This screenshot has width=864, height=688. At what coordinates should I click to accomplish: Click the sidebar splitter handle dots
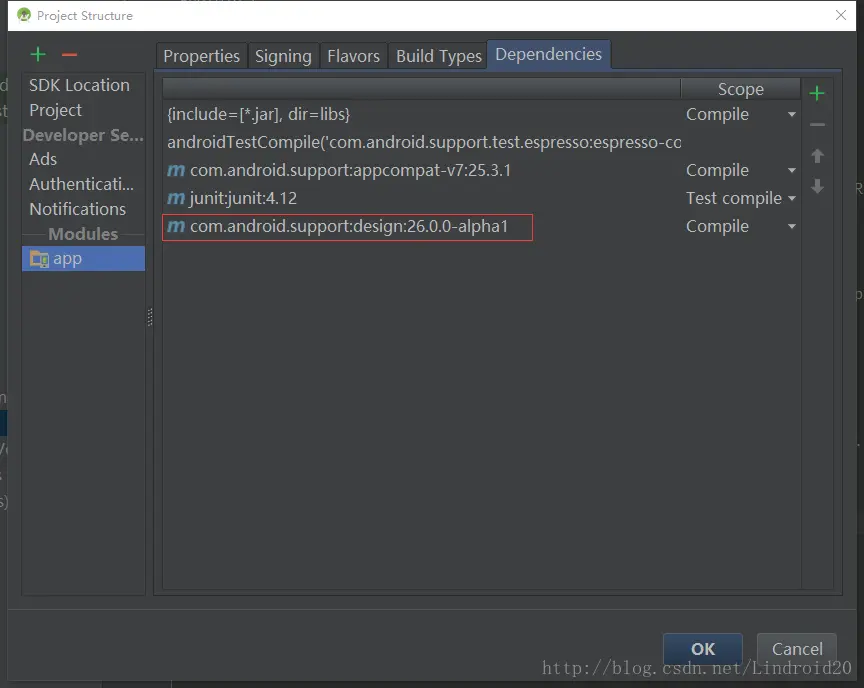pyautogui.click(x=150, y=317)
